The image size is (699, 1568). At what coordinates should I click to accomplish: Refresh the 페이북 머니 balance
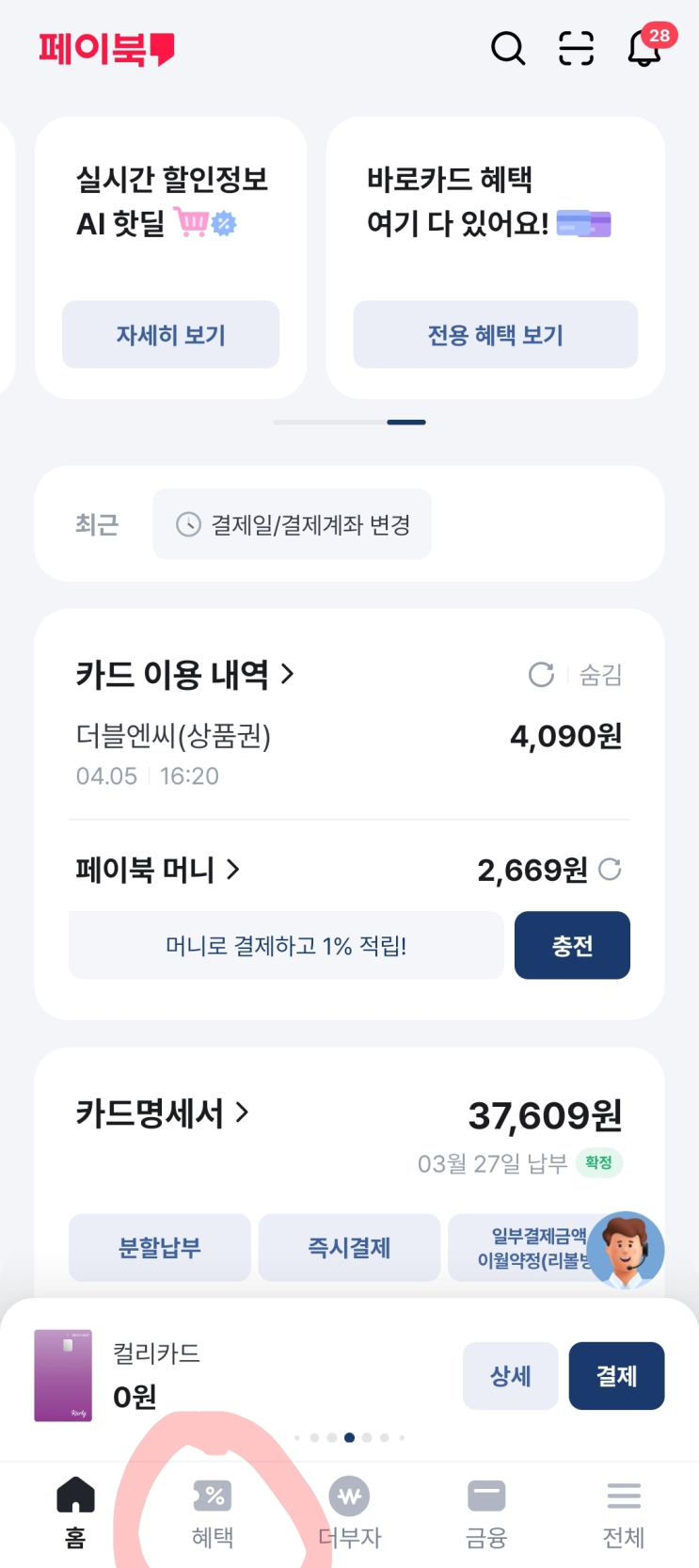tap(610, 870)
